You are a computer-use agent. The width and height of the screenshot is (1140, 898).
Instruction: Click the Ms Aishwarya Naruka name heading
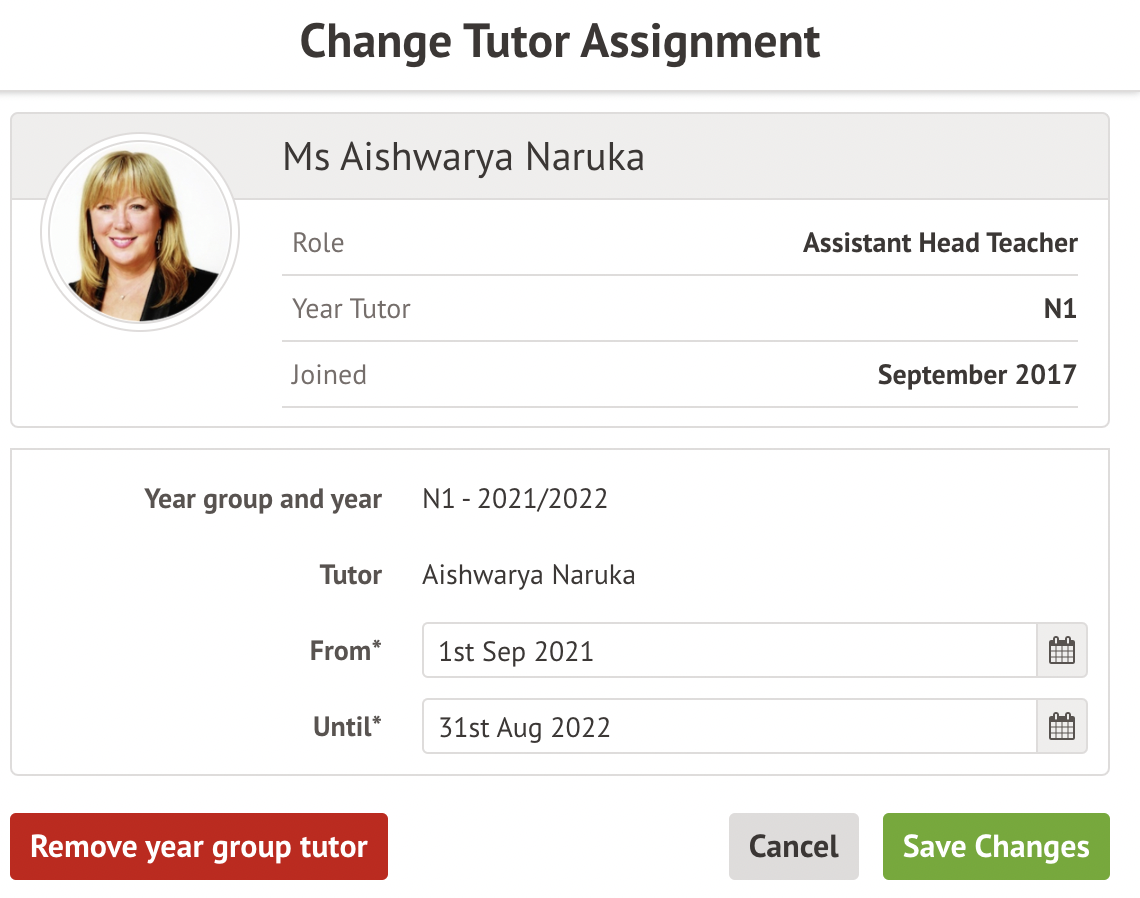pyautogui.click(x=463, y=157)
